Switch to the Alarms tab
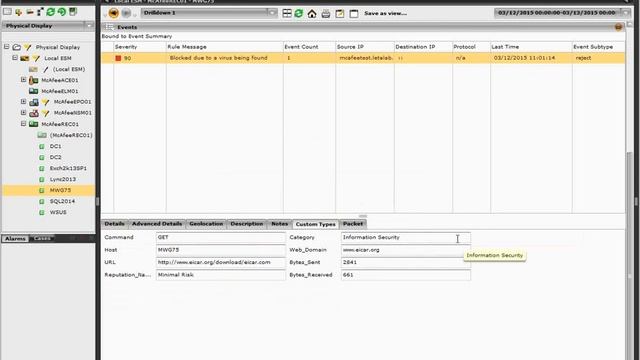Image resolution: width=640 pixels, height=360 pixels. coord(15,238)
